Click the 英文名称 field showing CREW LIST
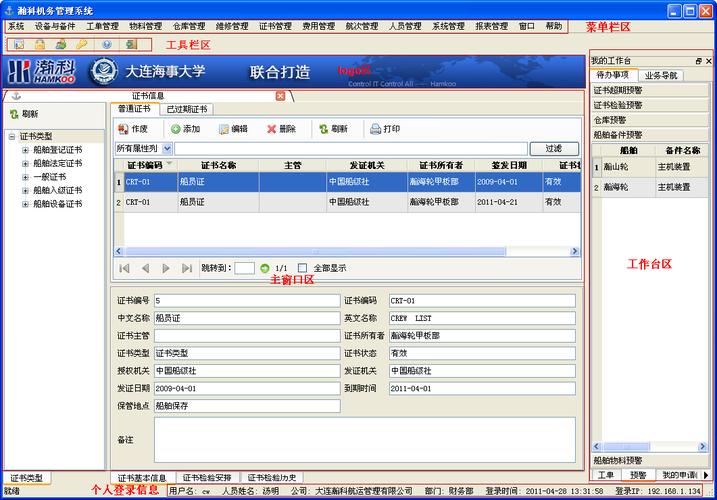 point(482,318)
